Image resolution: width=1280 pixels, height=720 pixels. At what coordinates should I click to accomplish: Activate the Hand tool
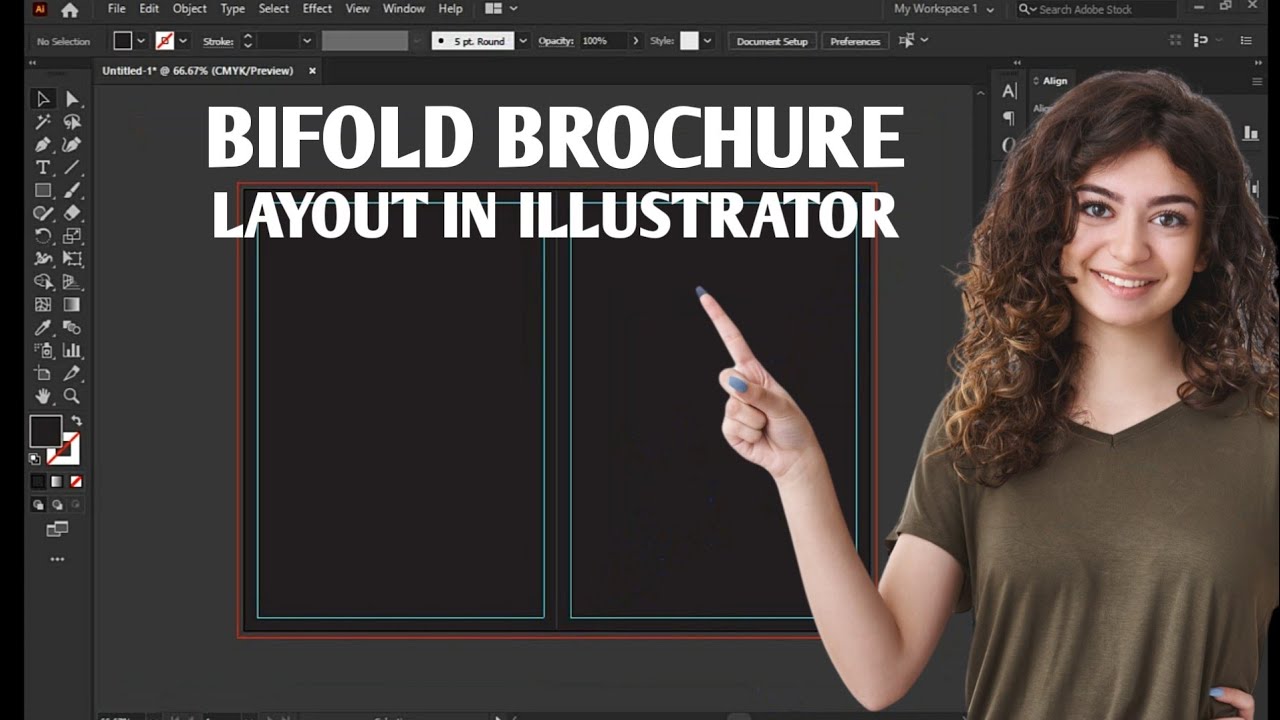(x=43, y=396)
